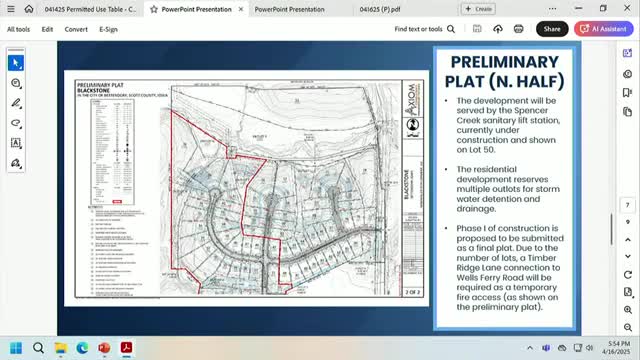Open the hamburger menu
This screenshot has width=640, height=360.
pyautogui.click(x=11, y=9)
